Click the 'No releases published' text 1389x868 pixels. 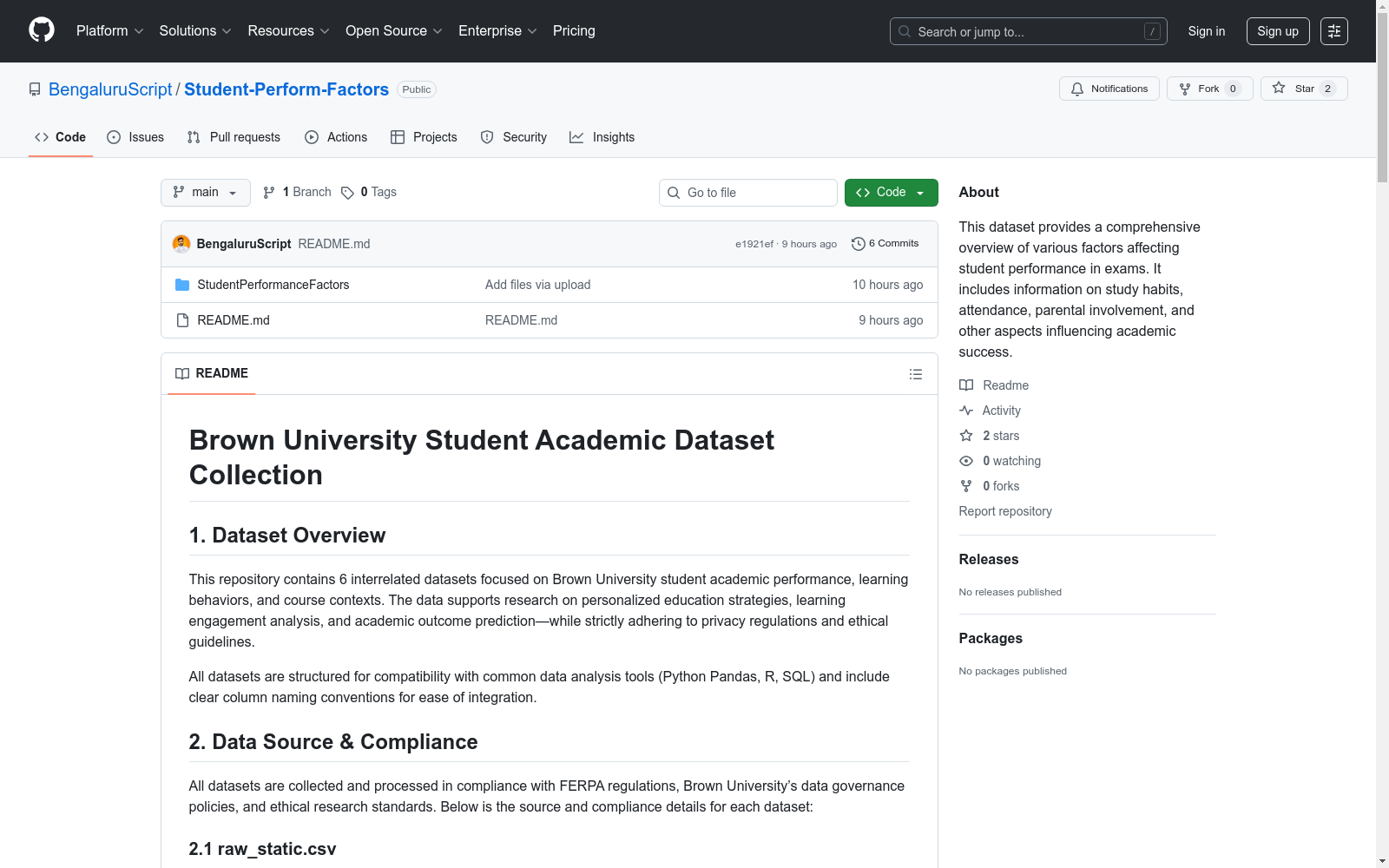click(x=1010, y=592)
